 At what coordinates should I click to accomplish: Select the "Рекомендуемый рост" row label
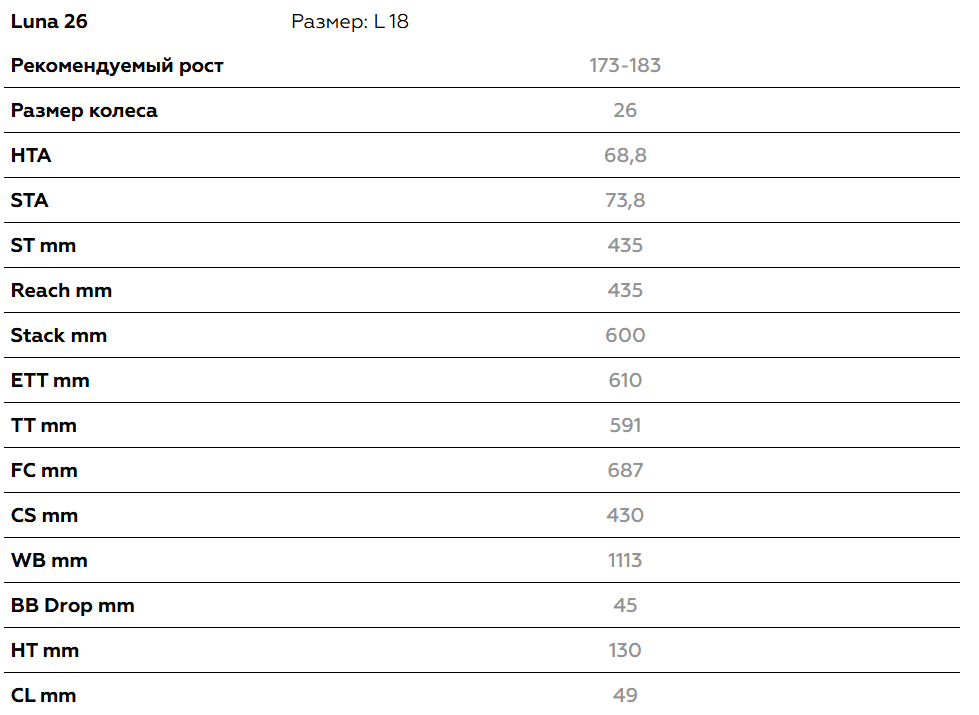coord(117,66)
